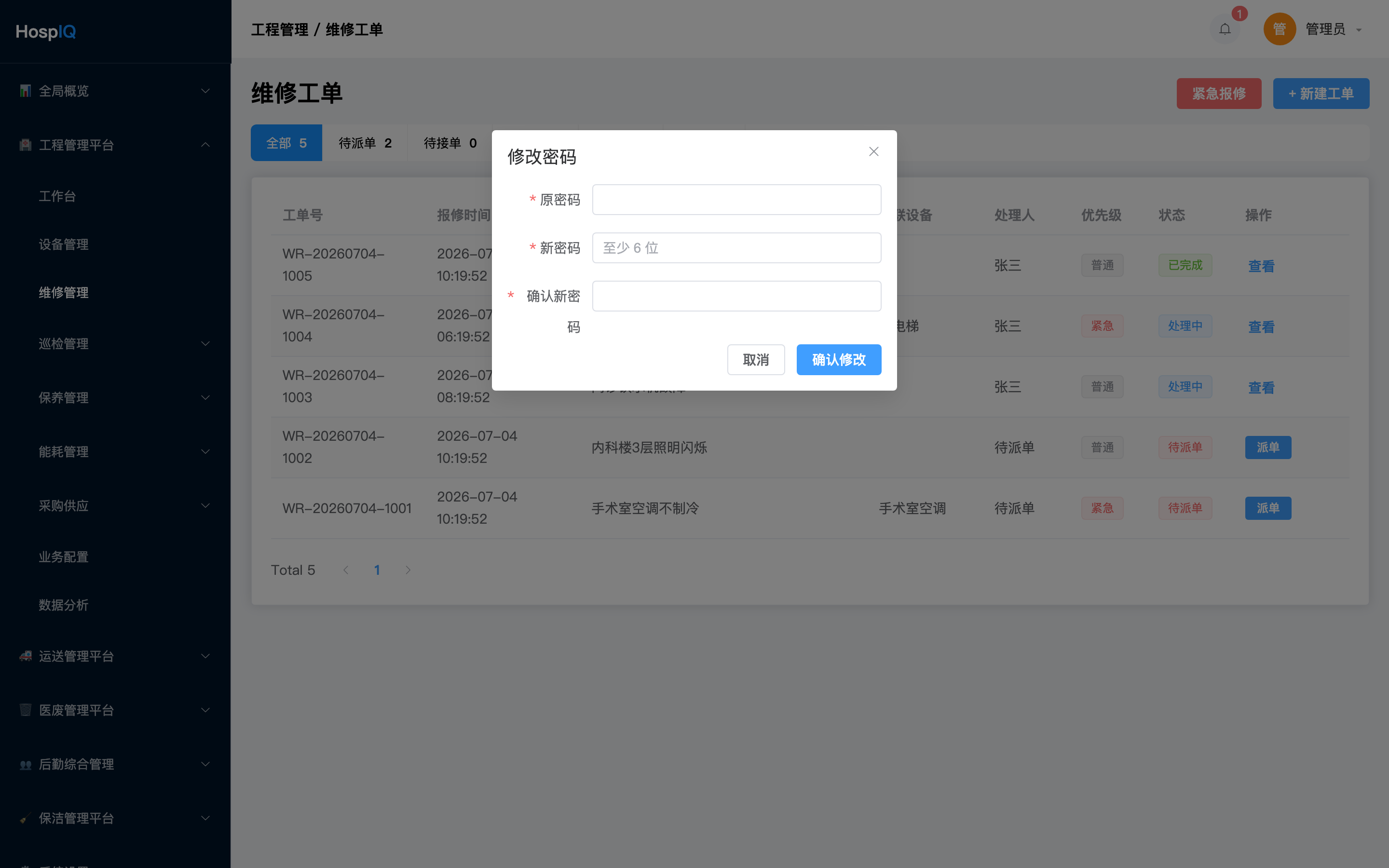The height and width of the screenshot is (868, 1389).
Task: Go to the previous page arrow
Action: (345, 570)
